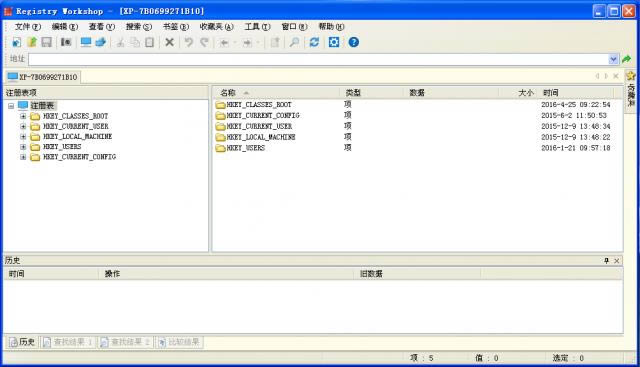Select the XP-7B0699271B10 document tab

click(42, 77)
